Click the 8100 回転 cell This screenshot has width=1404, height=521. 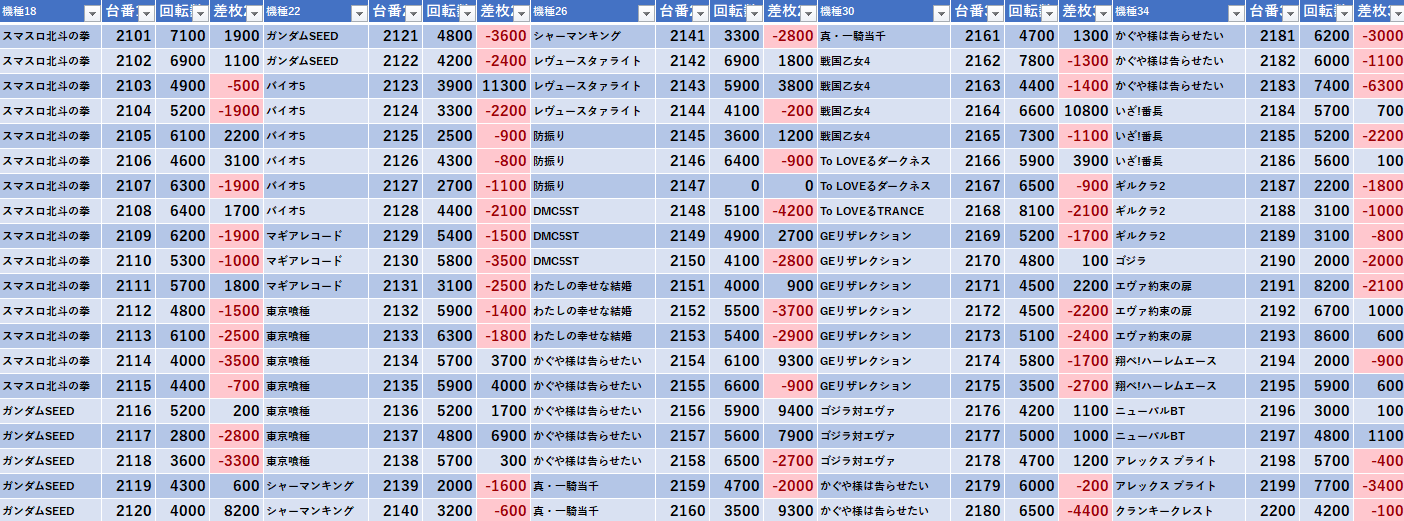click(1031, 211)
